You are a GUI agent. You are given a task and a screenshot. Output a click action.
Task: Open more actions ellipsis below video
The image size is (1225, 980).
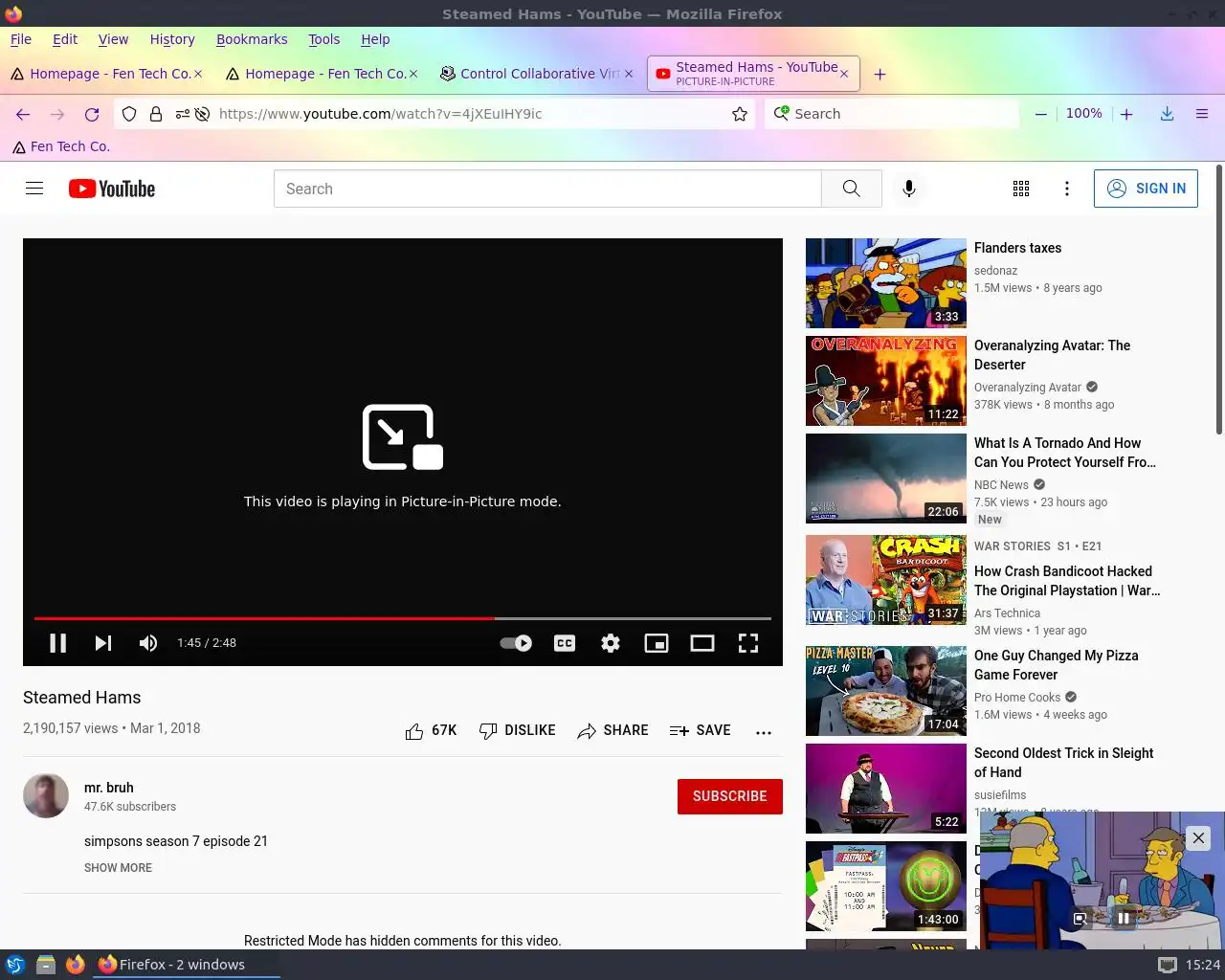click(764, 732)
